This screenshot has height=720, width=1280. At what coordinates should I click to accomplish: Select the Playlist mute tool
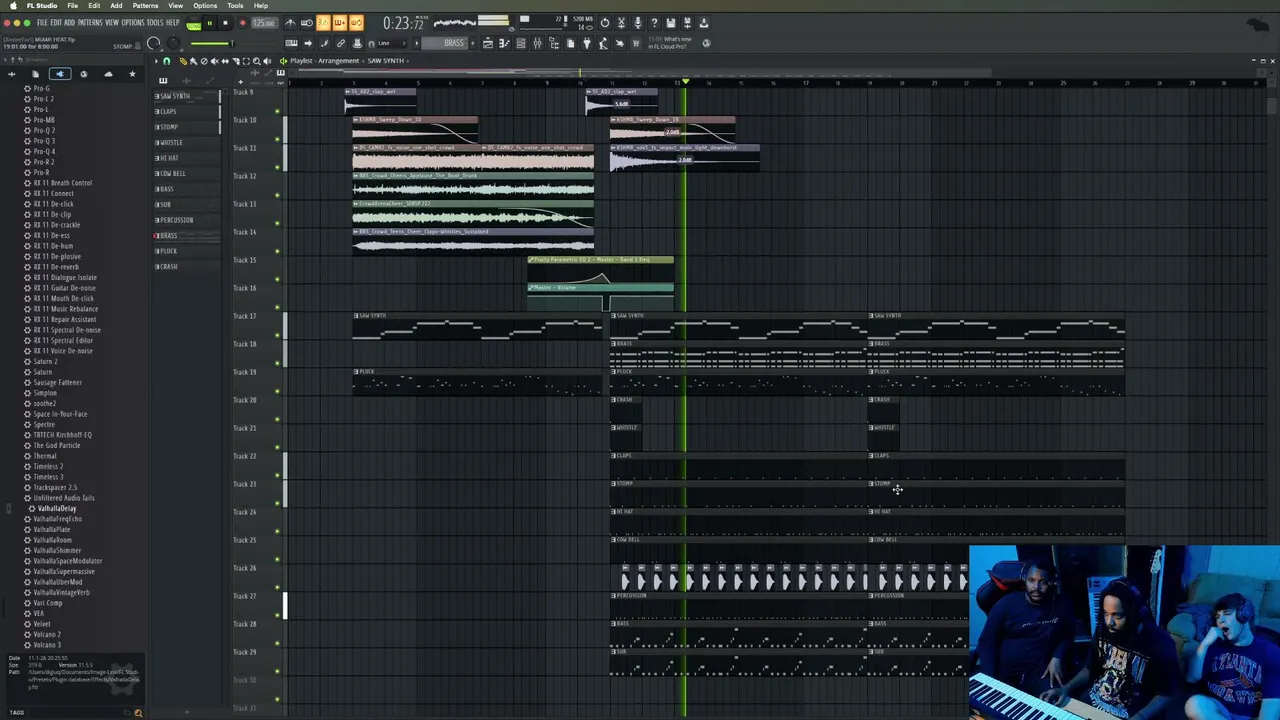214,61
